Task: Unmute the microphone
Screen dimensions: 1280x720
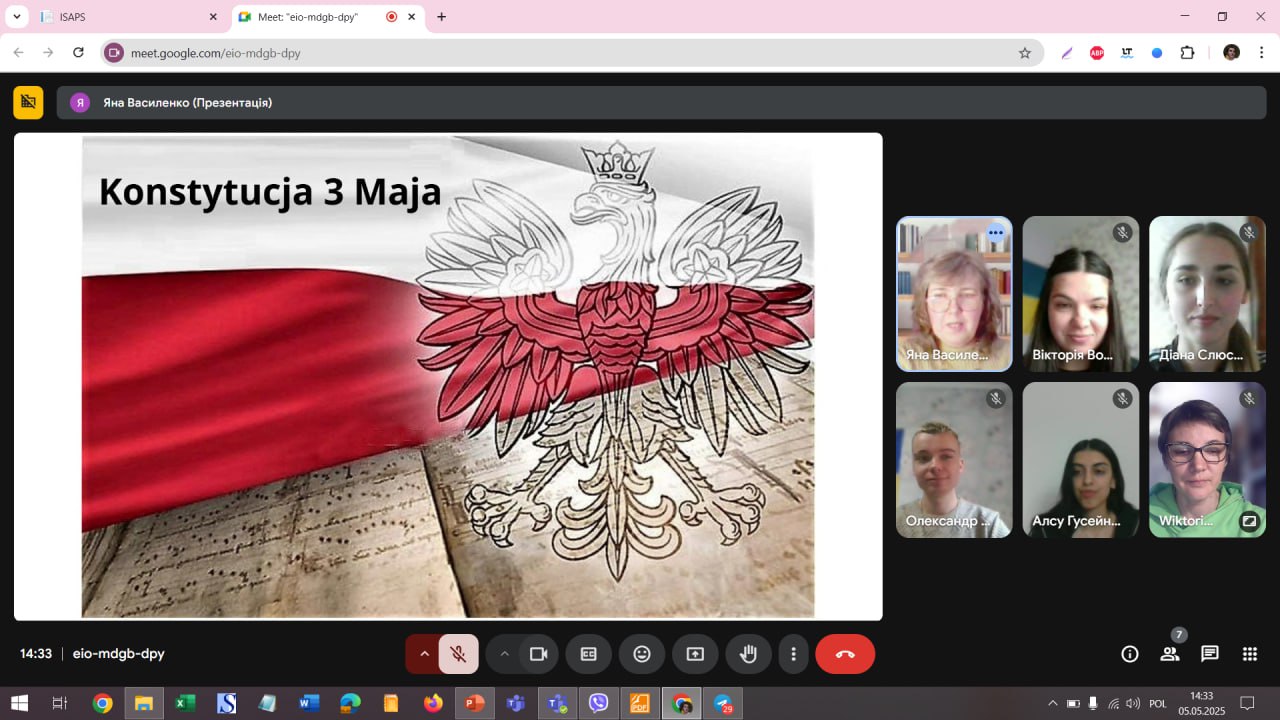Action: 459,654
